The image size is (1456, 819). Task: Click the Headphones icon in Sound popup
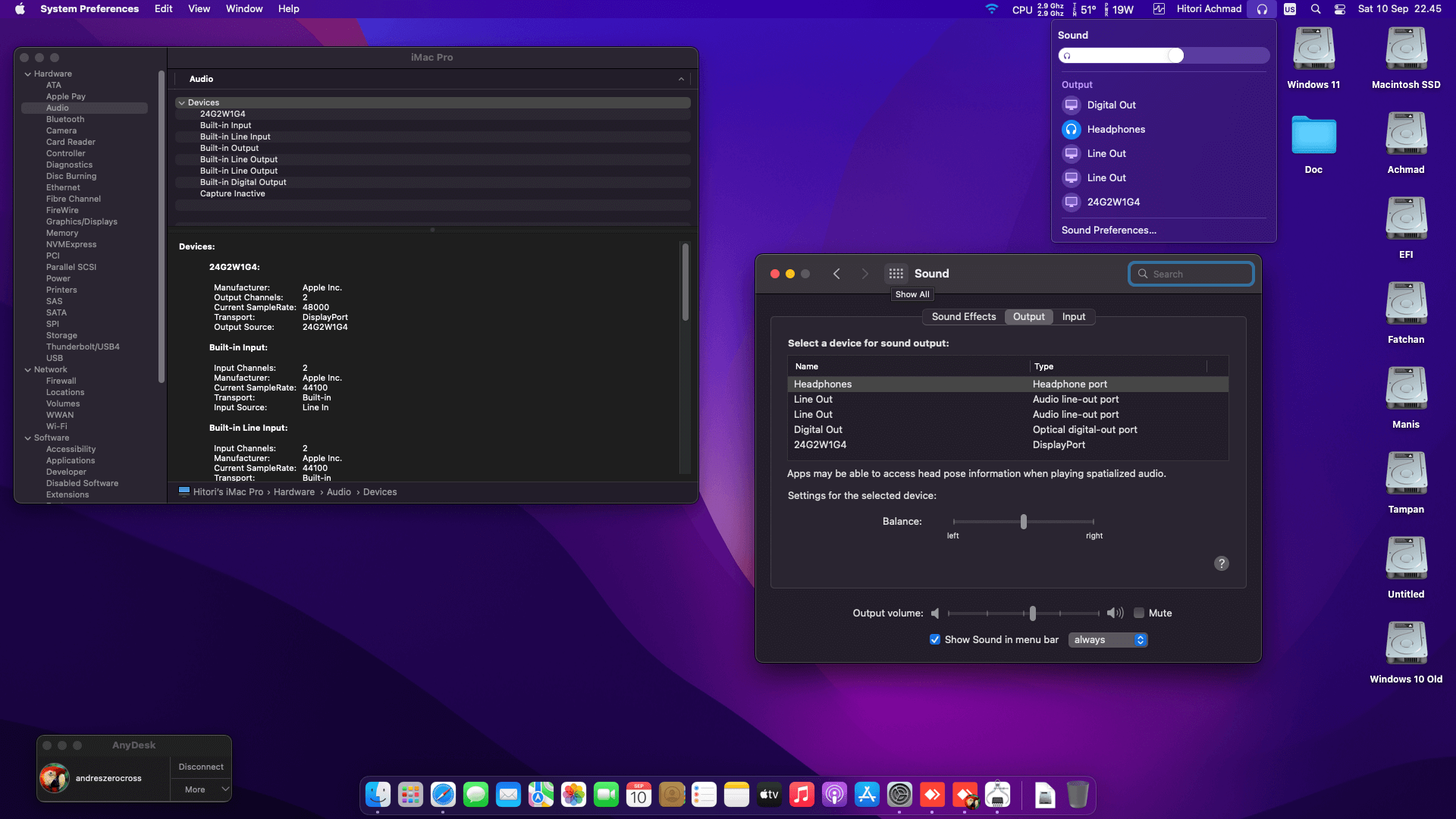[1071, 130]
